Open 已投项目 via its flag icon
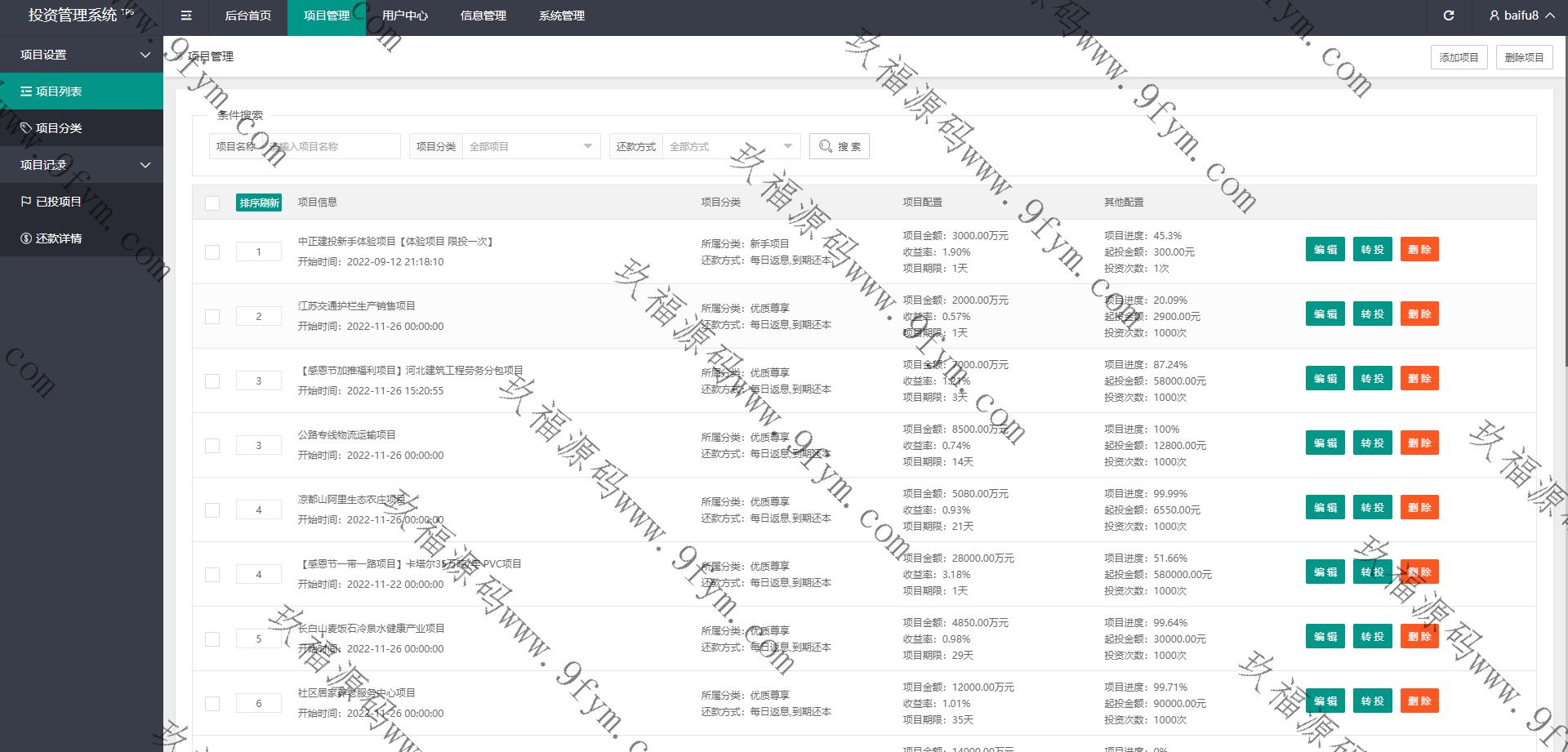 26,202
